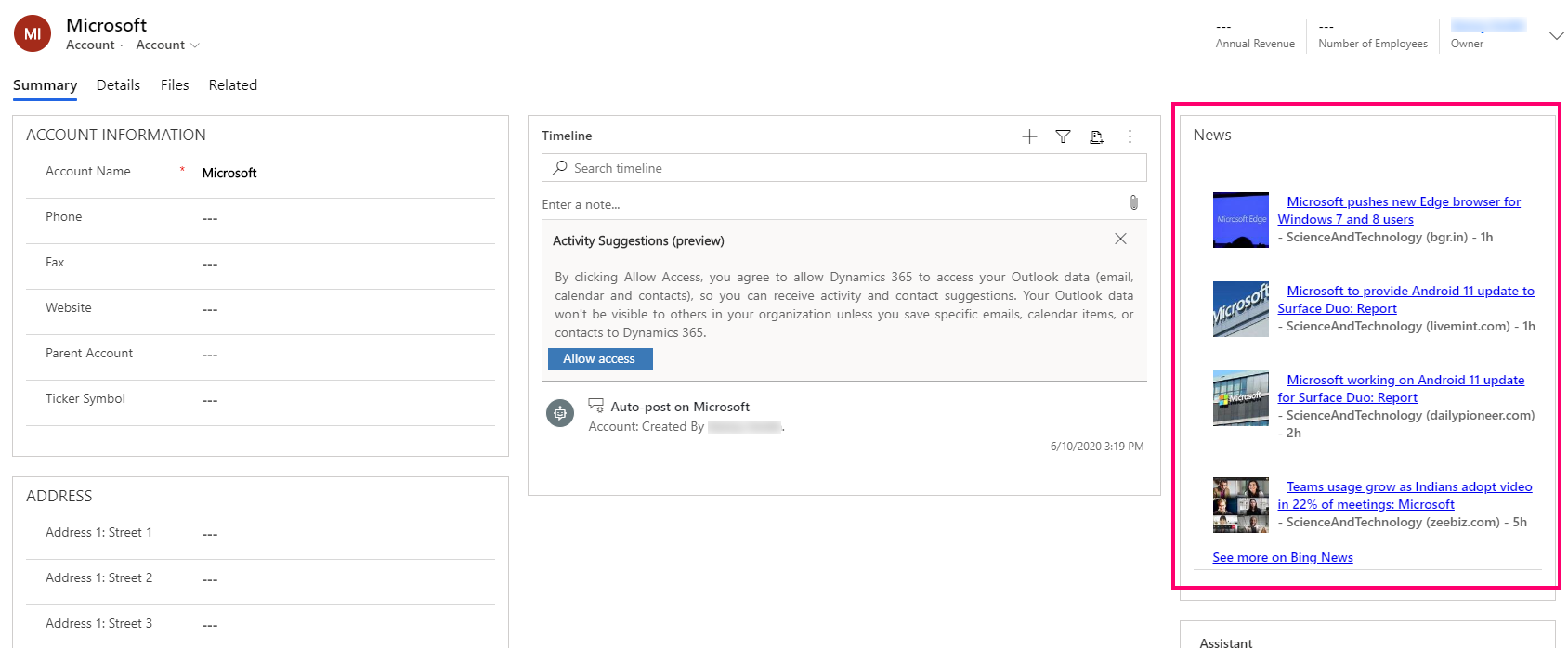This screenshot has width=1568, height=648.
Task: Open the See more on Bing News link
Action: click(1282, 557)
